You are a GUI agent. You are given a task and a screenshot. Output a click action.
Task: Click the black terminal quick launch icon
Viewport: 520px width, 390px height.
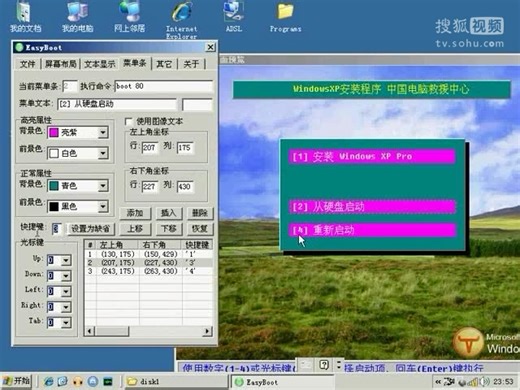click(x=108, y=381)
